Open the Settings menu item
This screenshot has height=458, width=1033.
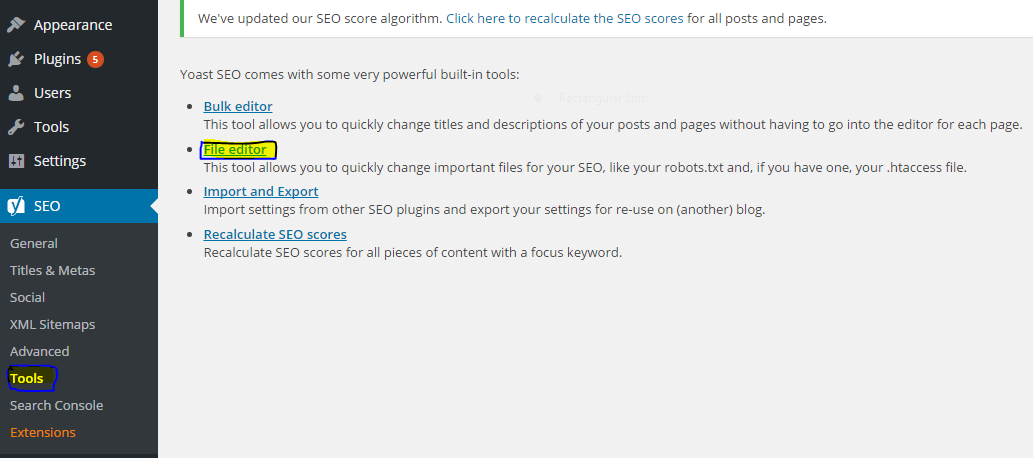click(60, 161)
